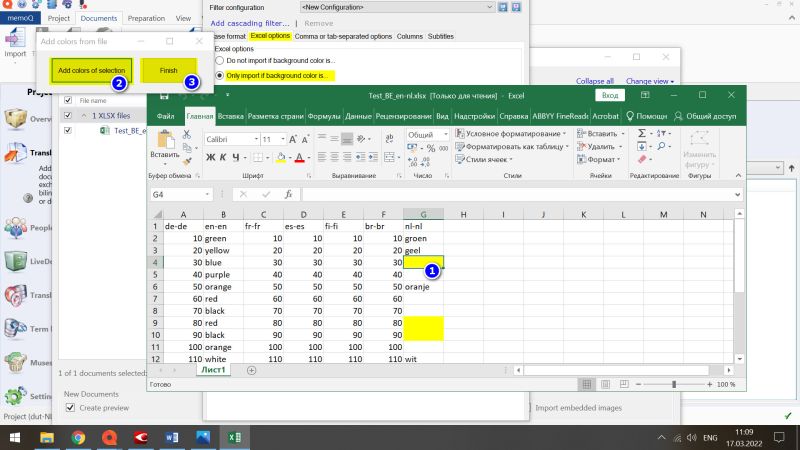Image resolution: width=800 pixels, height=450 pixels.
Task: Switch to Page Layout view icon
Action: pyautogui.click(x=605, y=384)
